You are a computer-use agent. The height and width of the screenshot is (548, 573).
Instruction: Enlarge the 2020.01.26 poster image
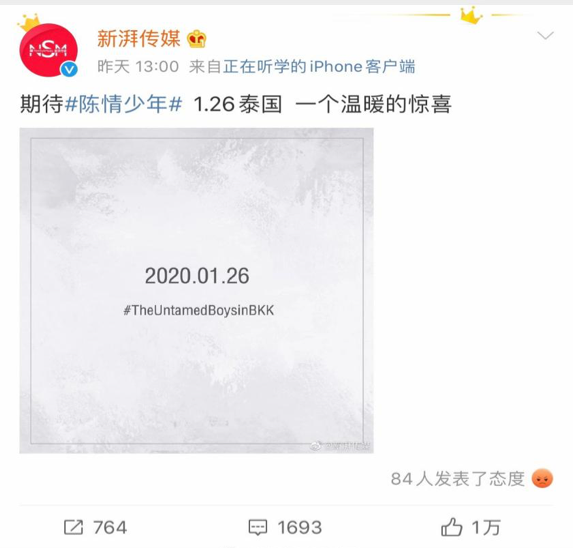click(x=197, y=290)
